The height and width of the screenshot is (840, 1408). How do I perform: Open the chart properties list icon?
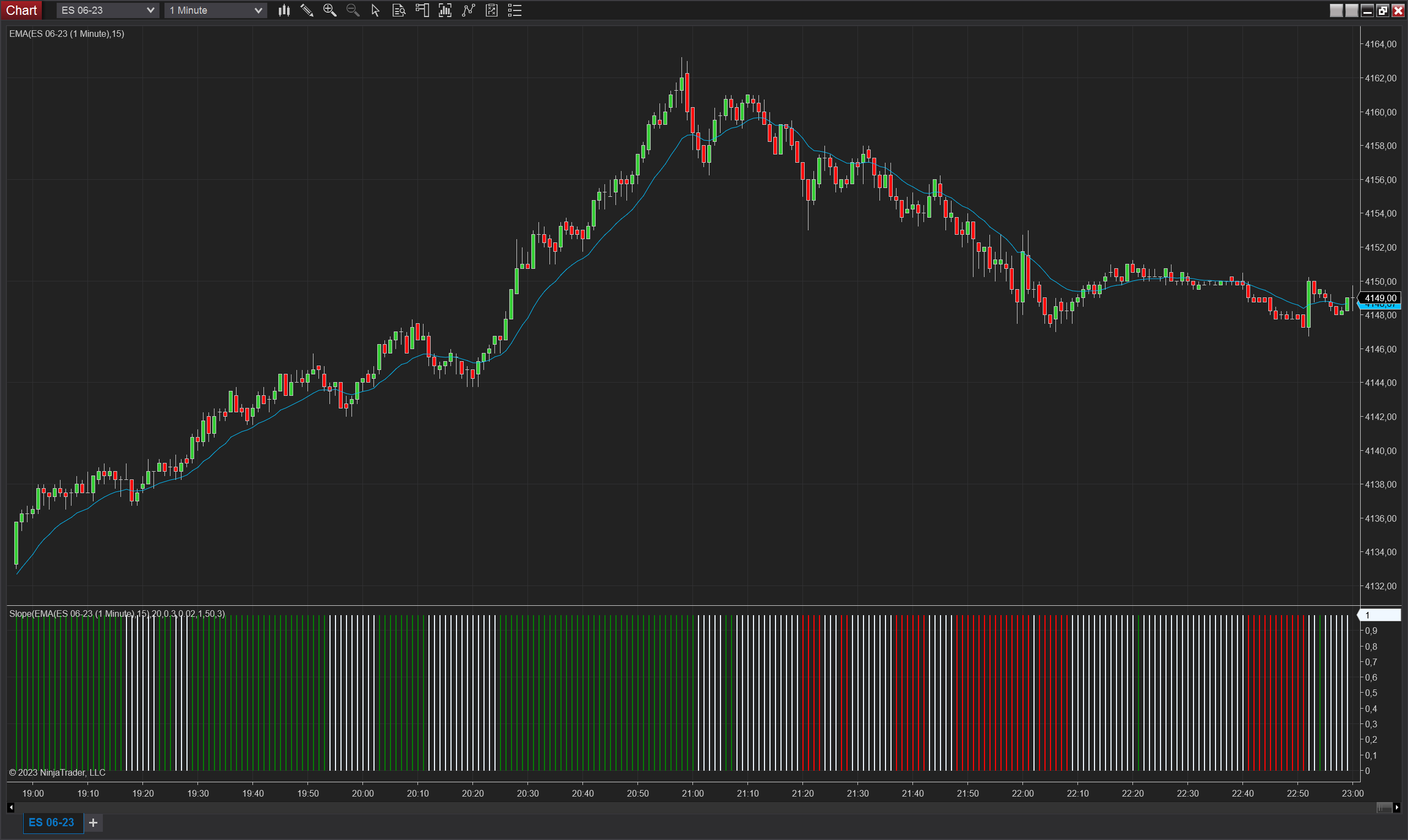coord(515,10)
